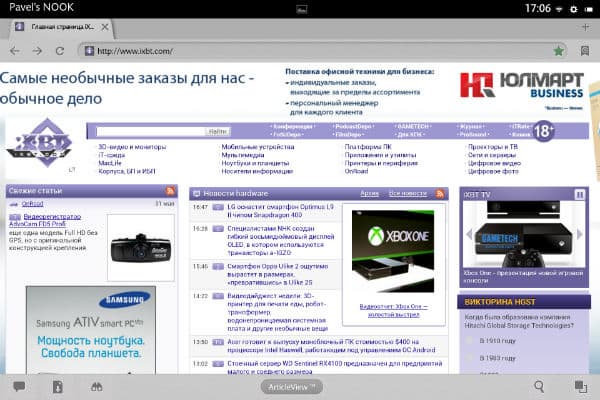Click the URL field showing http://www.ixbt.com/
Image resolution: width=600 pixels, height=400 pixels.
321,51
